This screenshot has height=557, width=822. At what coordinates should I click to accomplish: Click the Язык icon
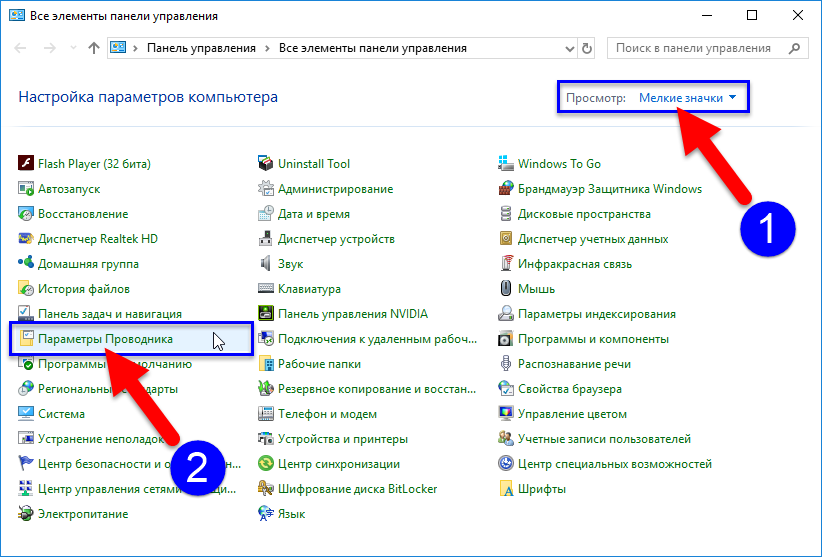266,514
